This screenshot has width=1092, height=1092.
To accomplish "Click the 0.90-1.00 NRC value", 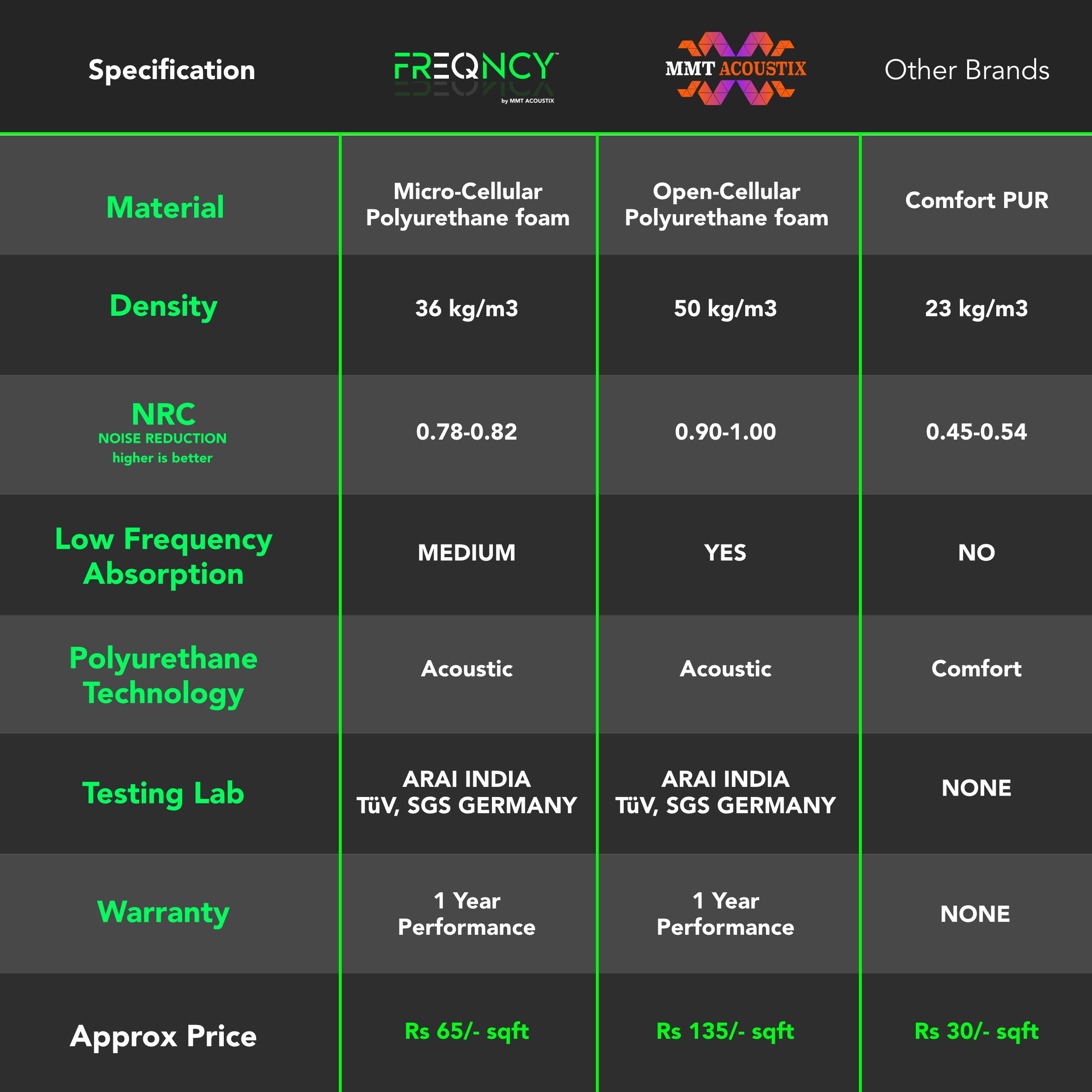I will (725, 432).
